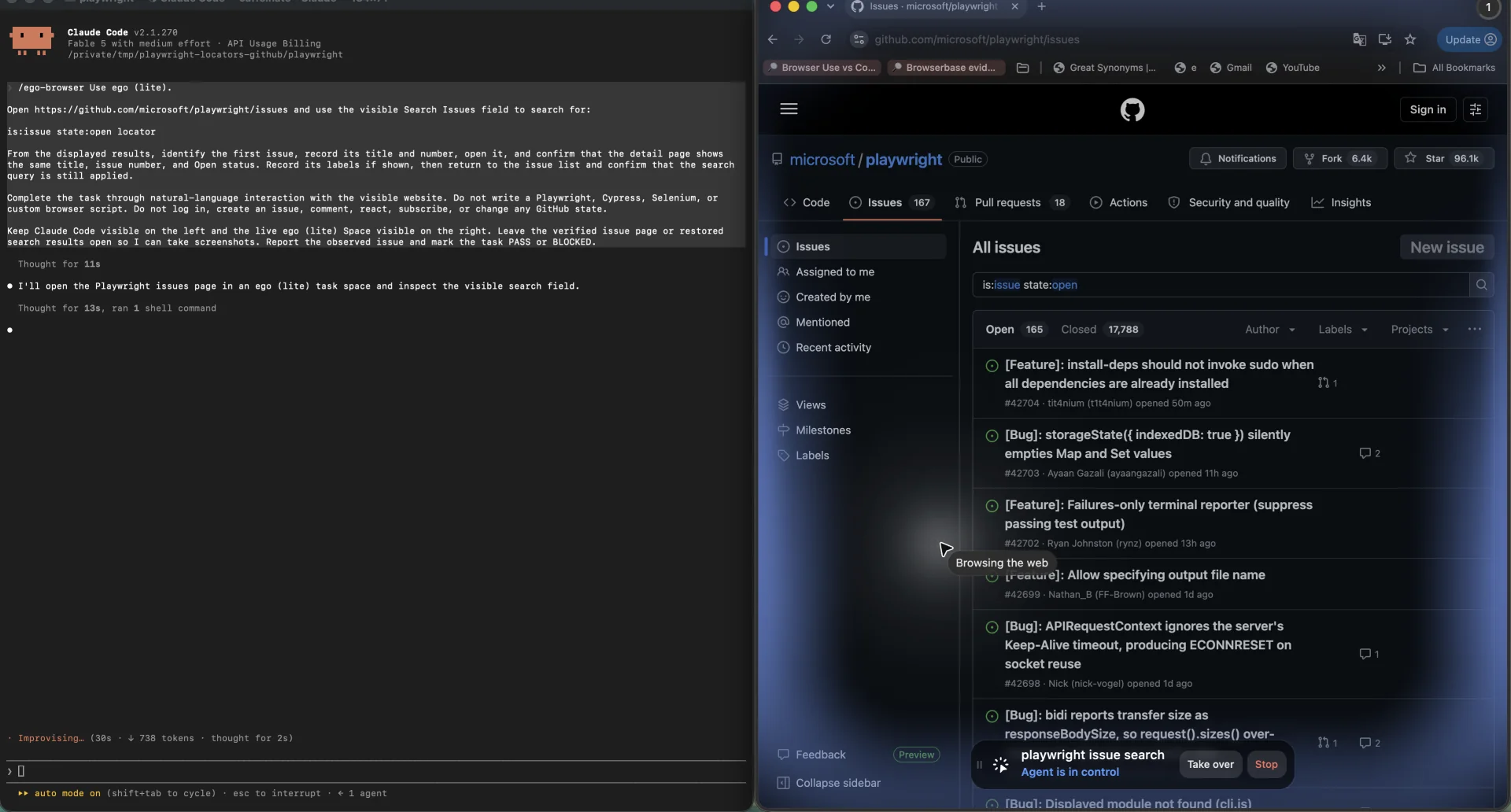Open Milestones in the sidebar
Screen dimensions: 1511x812
(858, 430)
